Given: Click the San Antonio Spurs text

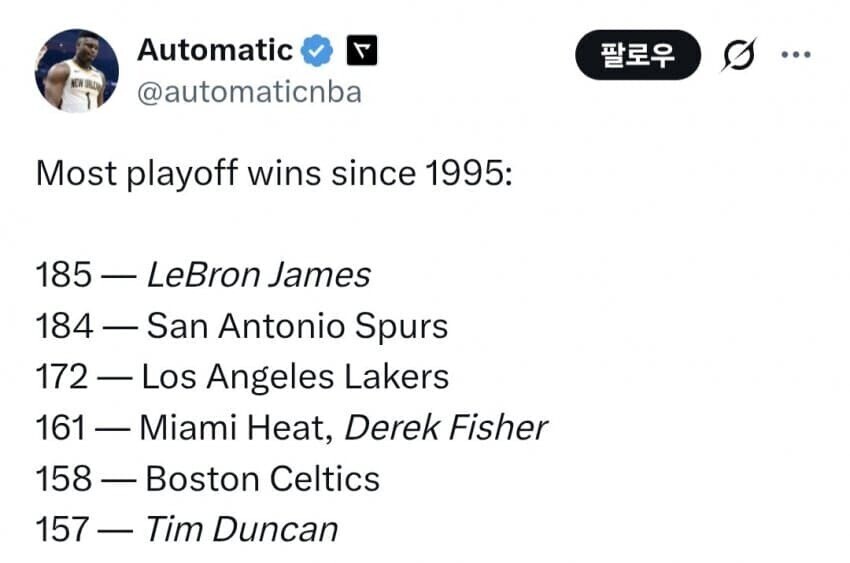Looking at the screenshot, I should (297, 326).
